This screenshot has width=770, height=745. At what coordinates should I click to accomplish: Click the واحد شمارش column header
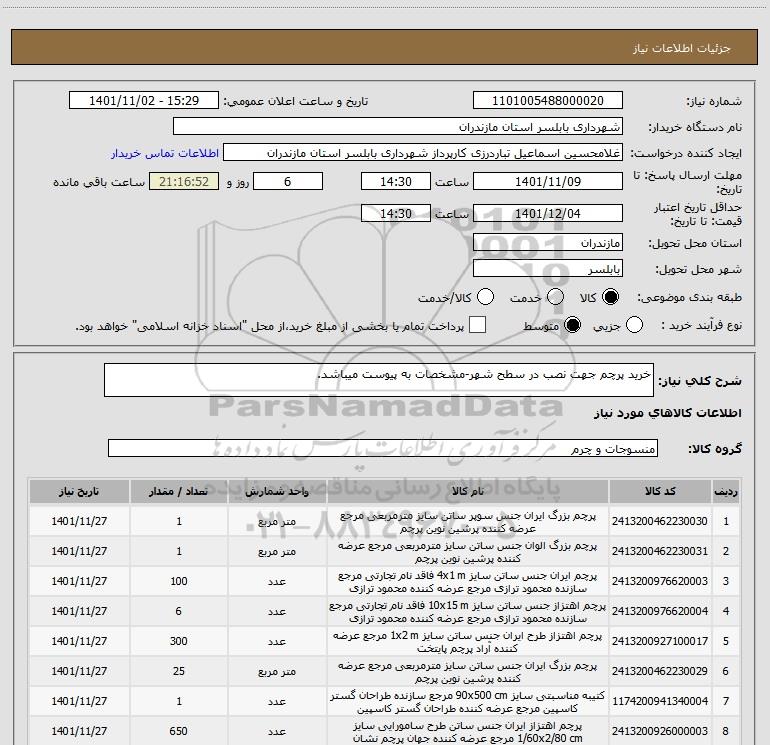[277, 492]
